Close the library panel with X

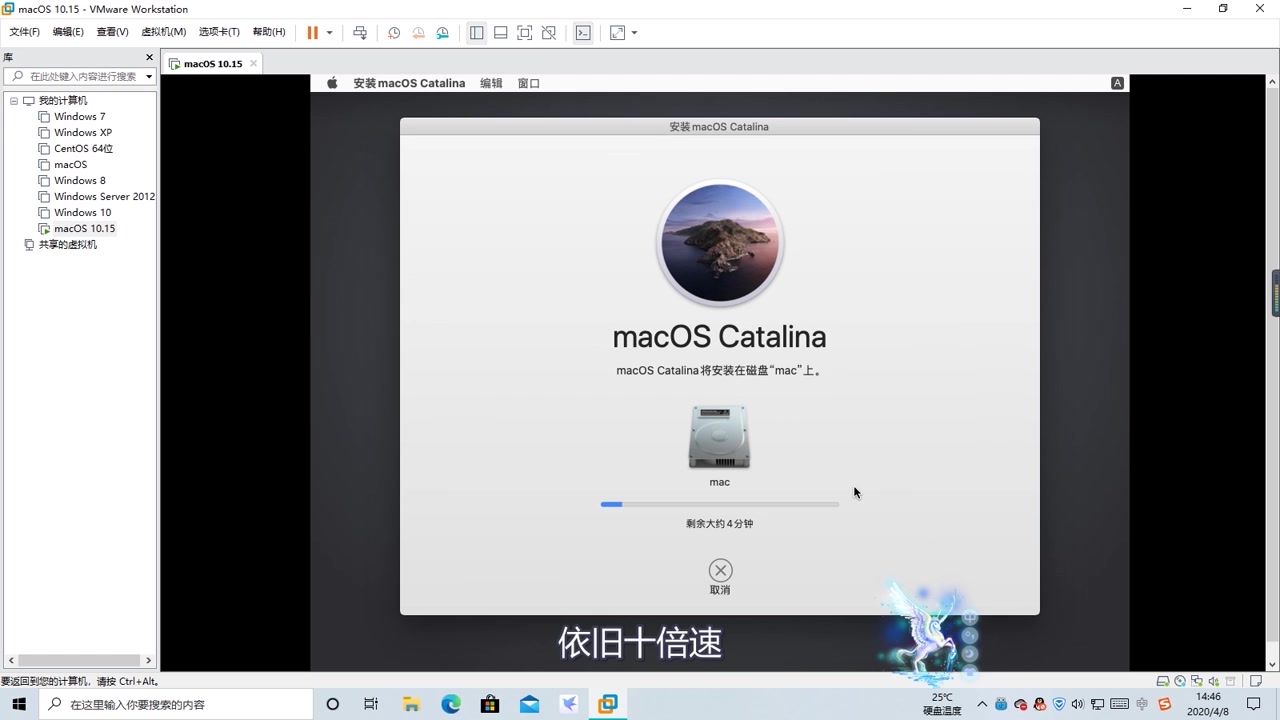149,57
